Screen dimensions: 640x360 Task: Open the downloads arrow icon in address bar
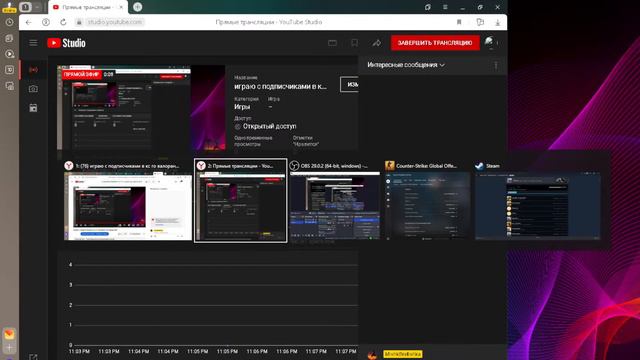(498, 22)
